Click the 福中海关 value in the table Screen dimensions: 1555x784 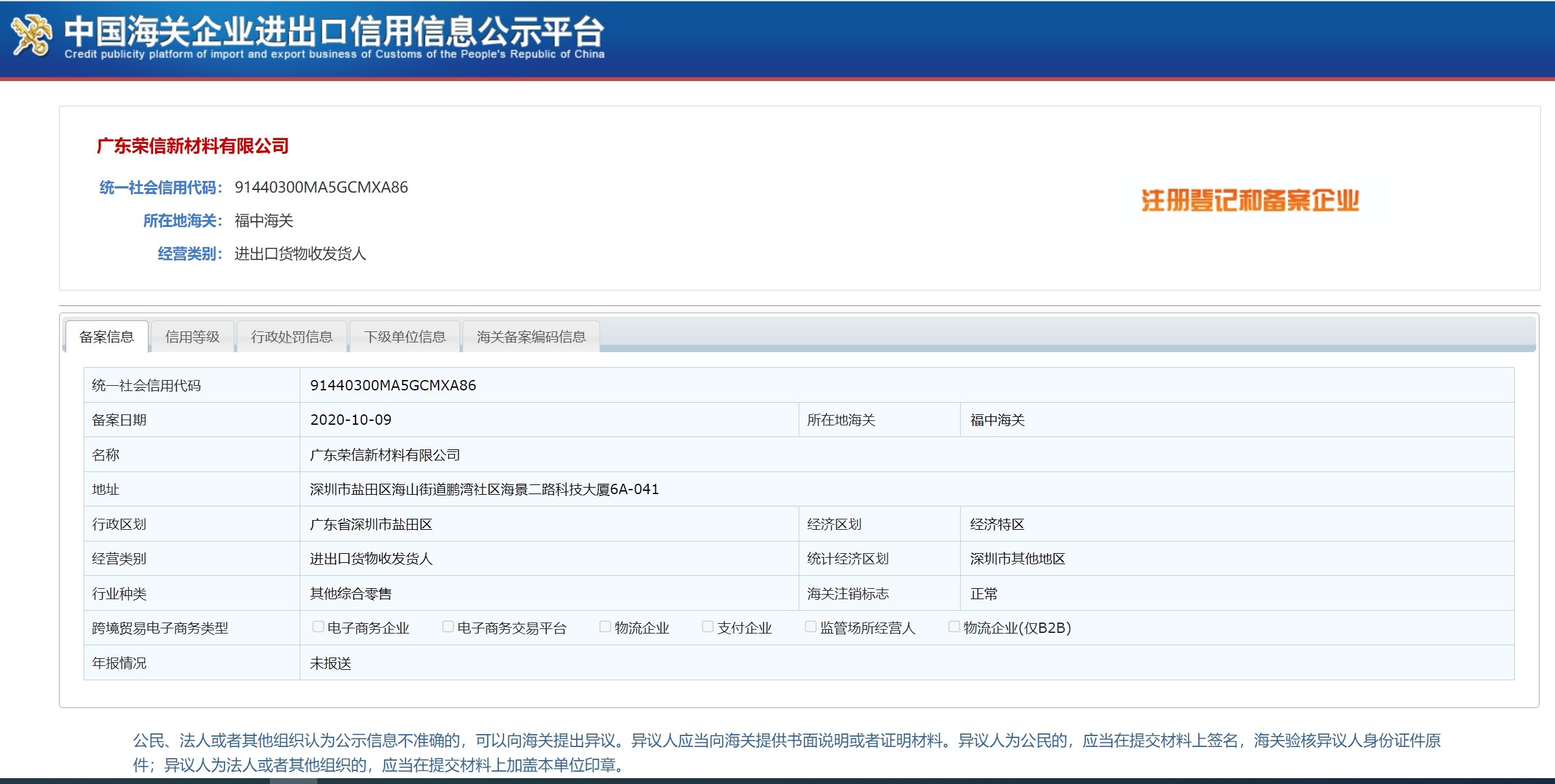[x=997, y=420]
